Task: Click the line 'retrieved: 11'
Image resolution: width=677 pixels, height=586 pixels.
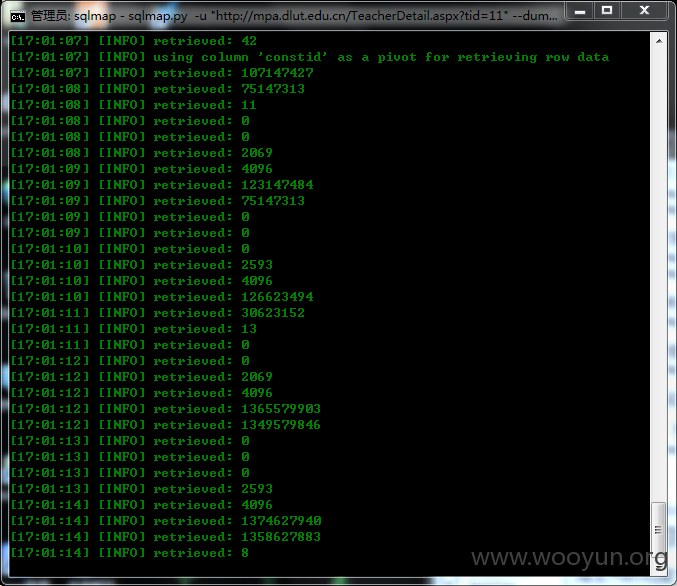Action: pos(133,105)
